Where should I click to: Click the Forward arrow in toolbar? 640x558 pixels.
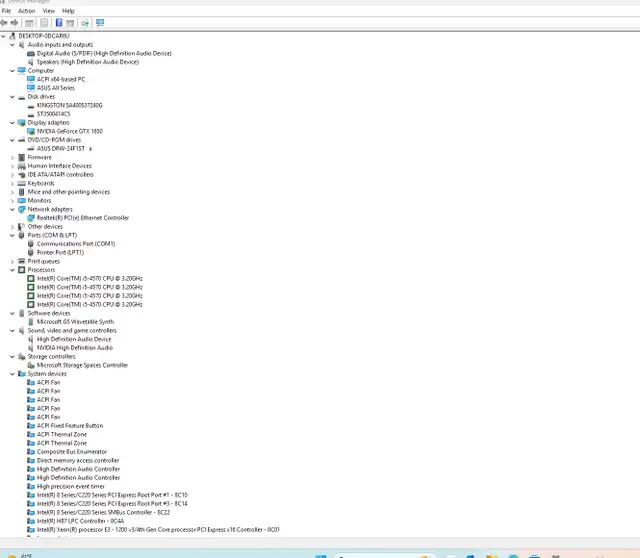pos(14,23)
